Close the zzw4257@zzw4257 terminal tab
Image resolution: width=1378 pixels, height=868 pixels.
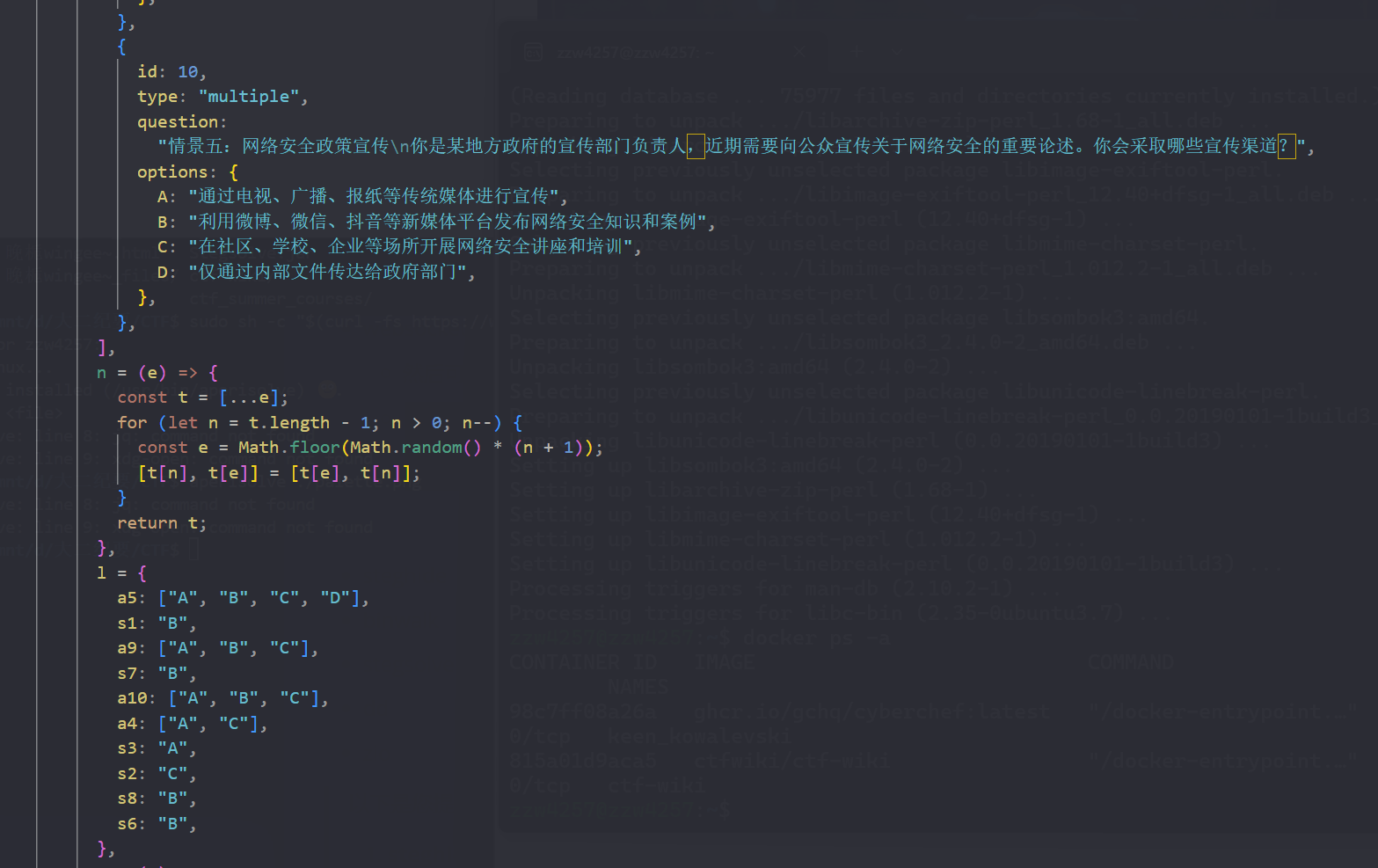coord(799,52)
